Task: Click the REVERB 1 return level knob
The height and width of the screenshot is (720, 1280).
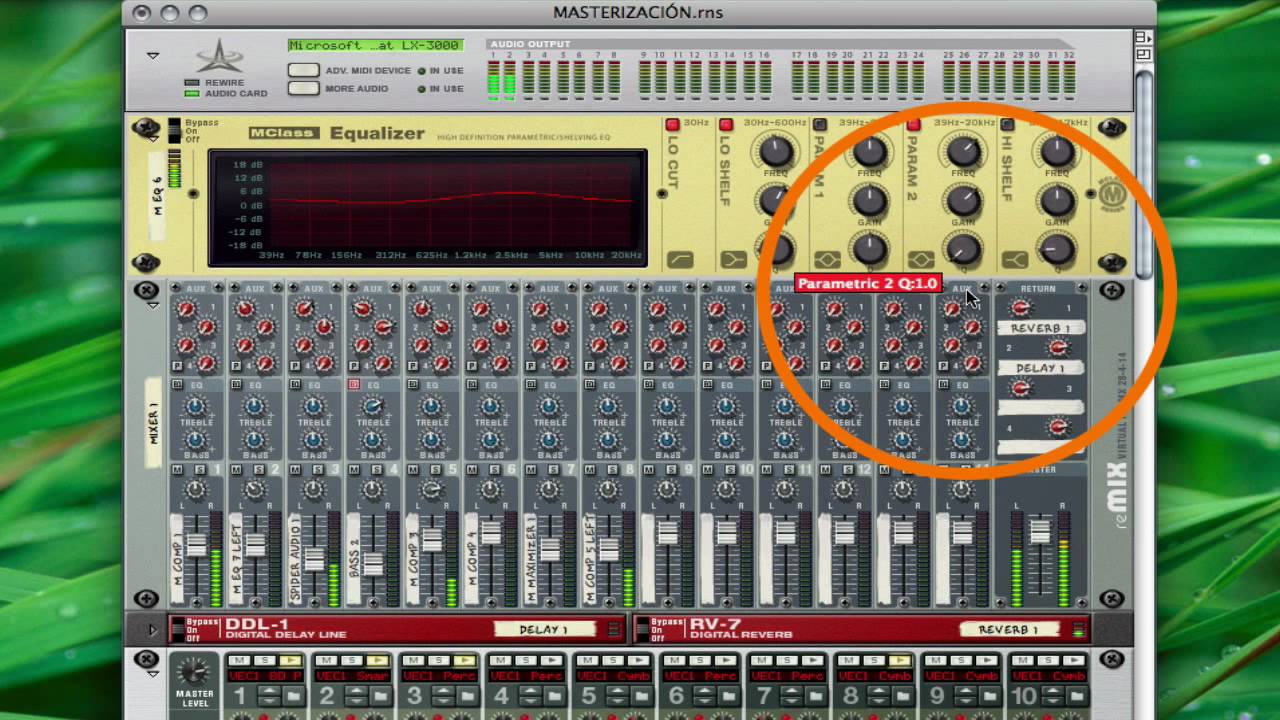Action: coord(1020,308)
